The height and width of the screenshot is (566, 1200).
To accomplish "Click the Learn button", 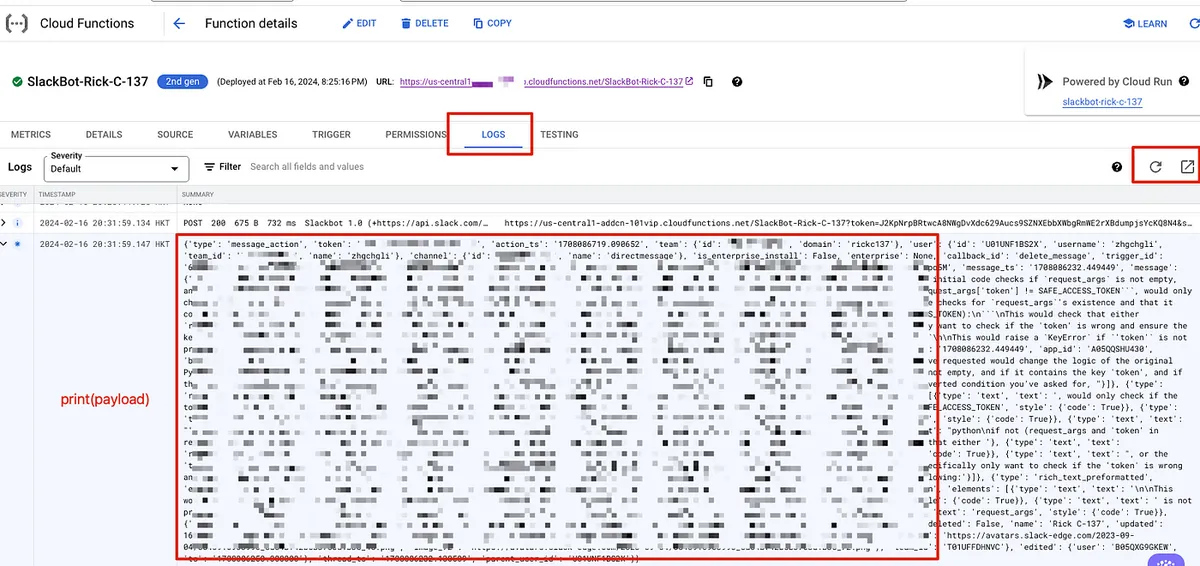I will tap(1145, 23).
